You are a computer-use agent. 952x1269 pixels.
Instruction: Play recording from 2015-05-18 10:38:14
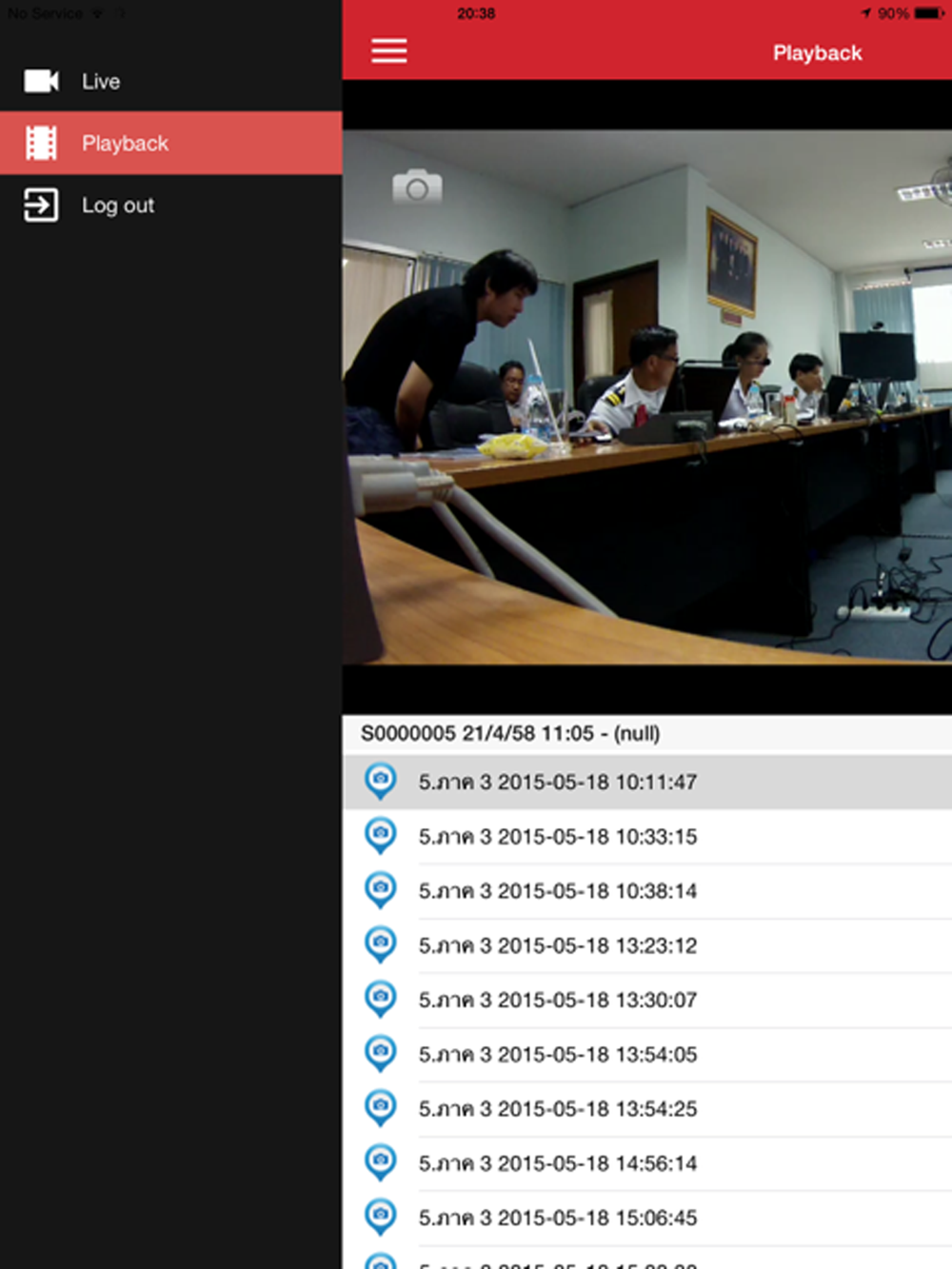558,891
